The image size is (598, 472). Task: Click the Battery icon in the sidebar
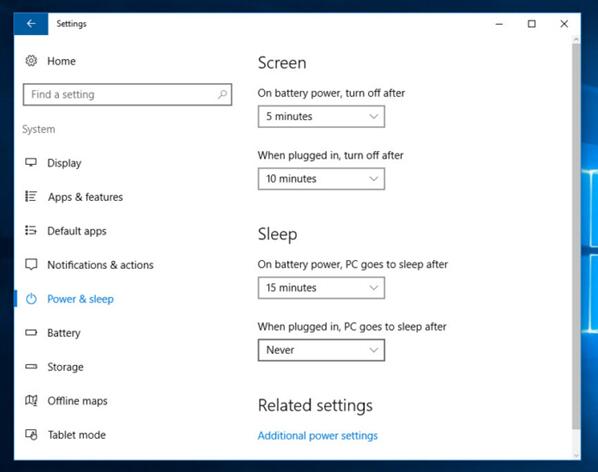tap(31, 332)
